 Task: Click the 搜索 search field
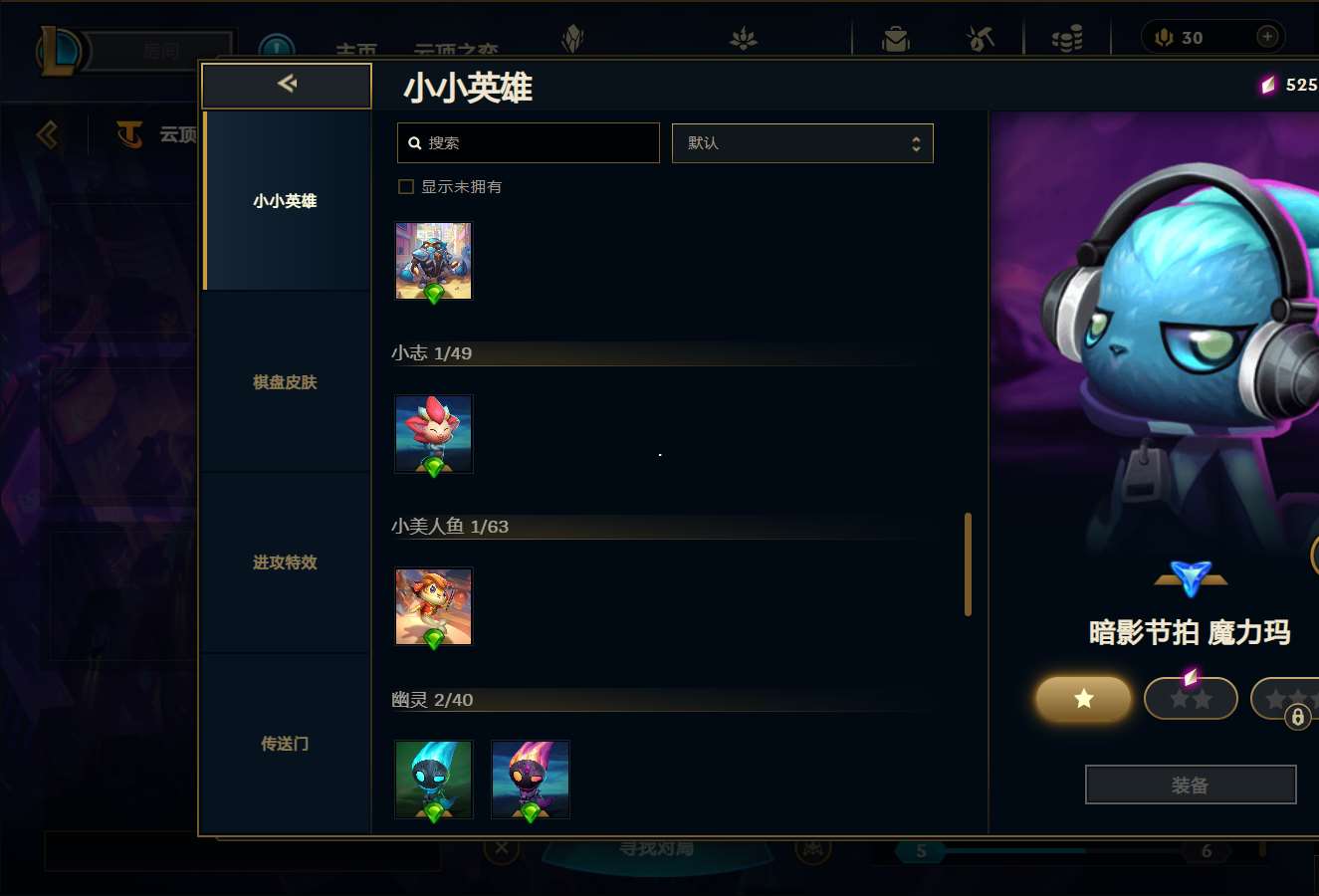click(529, 143)
